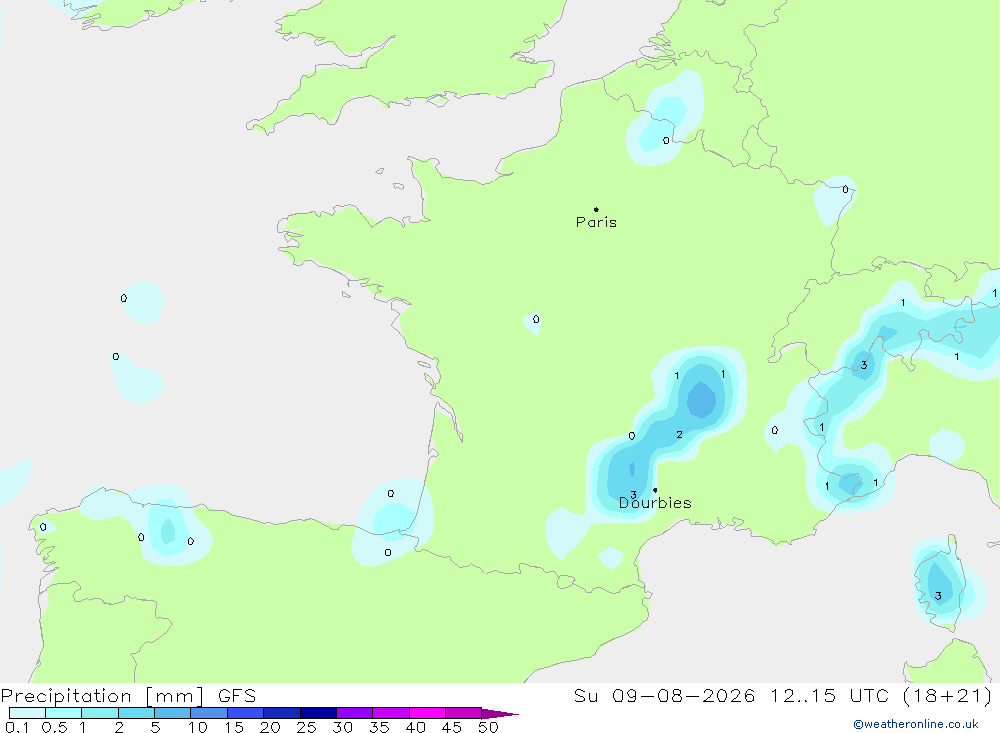The height and width of the screenshot is (733, 1000).
Task: Pick the legend swatch between 5 and 10
Action: (x=172, y=713)
